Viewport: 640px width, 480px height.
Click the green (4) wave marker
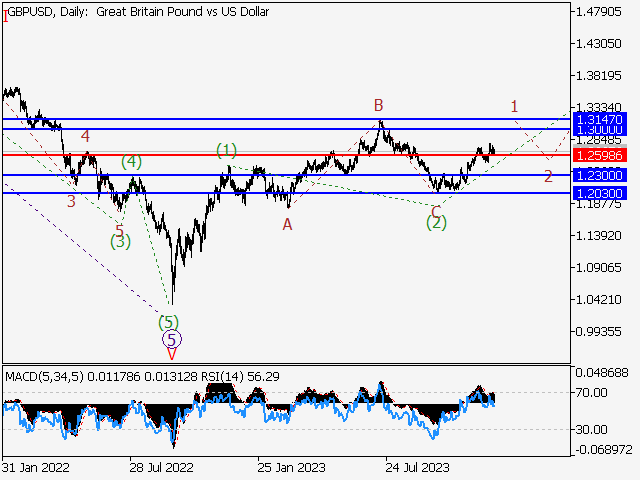131,161
